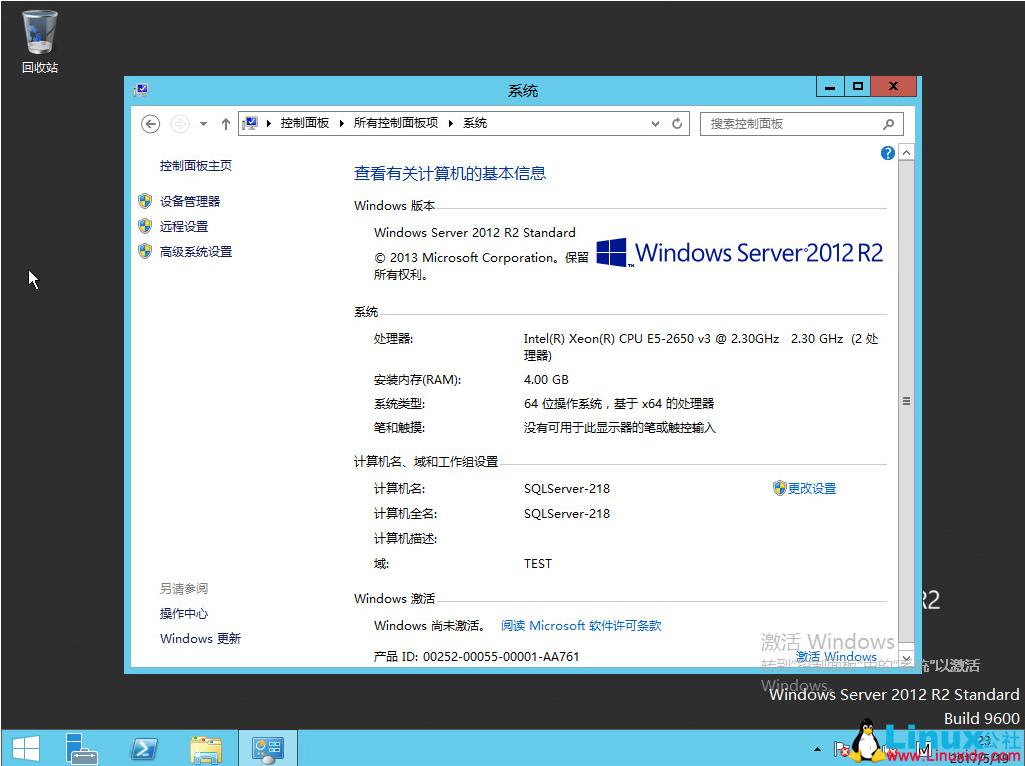Show hidden icons in the system tray
This screenshot has height=766, width=1025.
click(817, 748)
